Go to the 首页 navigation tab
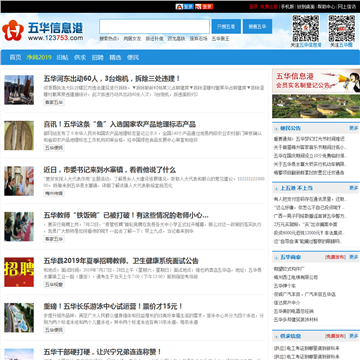 pyautogui.click(x=15, y=57)
